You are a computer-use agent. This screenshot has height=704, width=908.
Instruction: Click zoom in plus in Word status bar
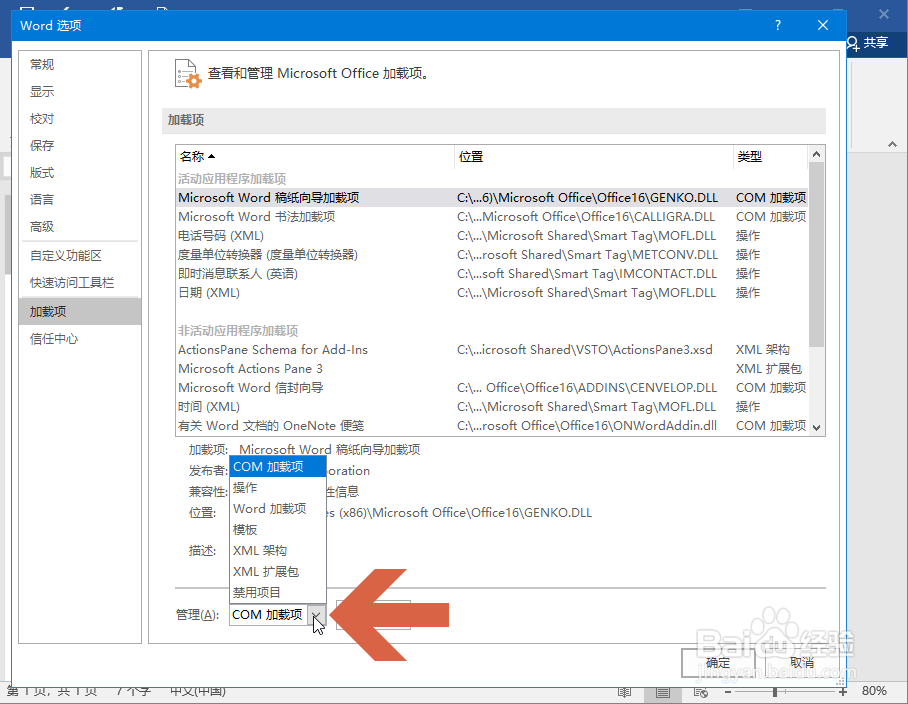[x=843, y=691]
